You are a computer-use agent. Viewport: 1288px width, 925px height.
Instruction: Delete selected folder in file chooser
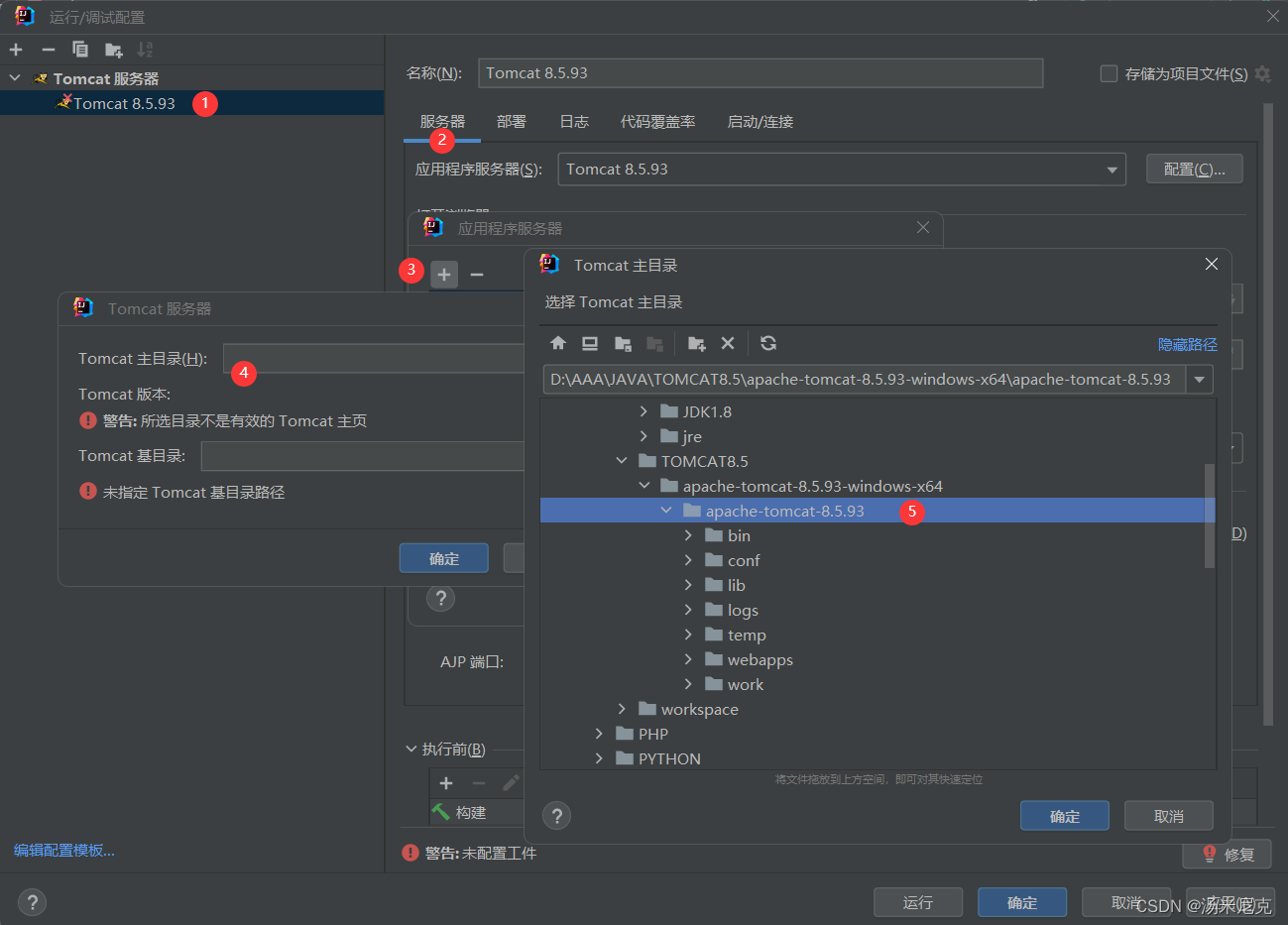[728, 343]
